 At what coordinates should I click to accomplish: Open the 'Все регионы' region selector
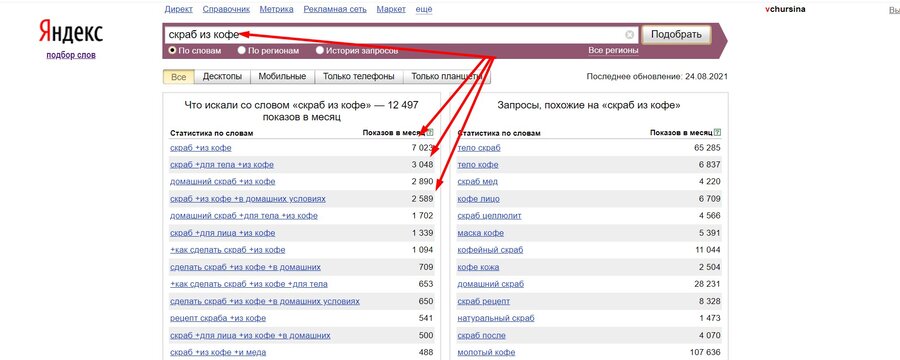click(x=613, y=51)
